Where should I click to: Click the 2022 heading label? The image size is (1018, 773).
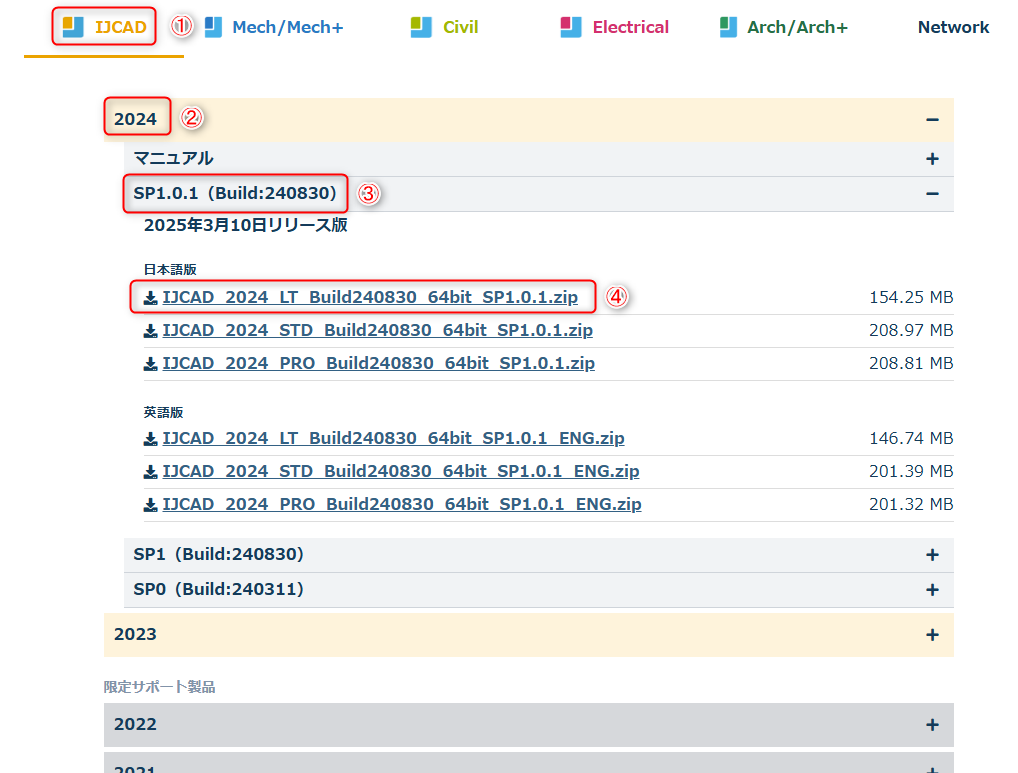(x=135, y=724)
